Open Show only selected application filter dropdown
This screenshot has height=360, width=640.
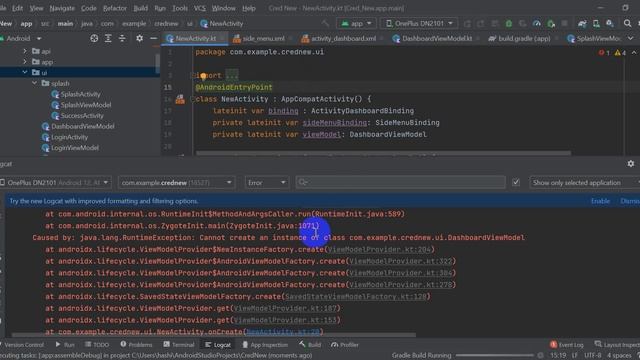[x=584, y=182]
